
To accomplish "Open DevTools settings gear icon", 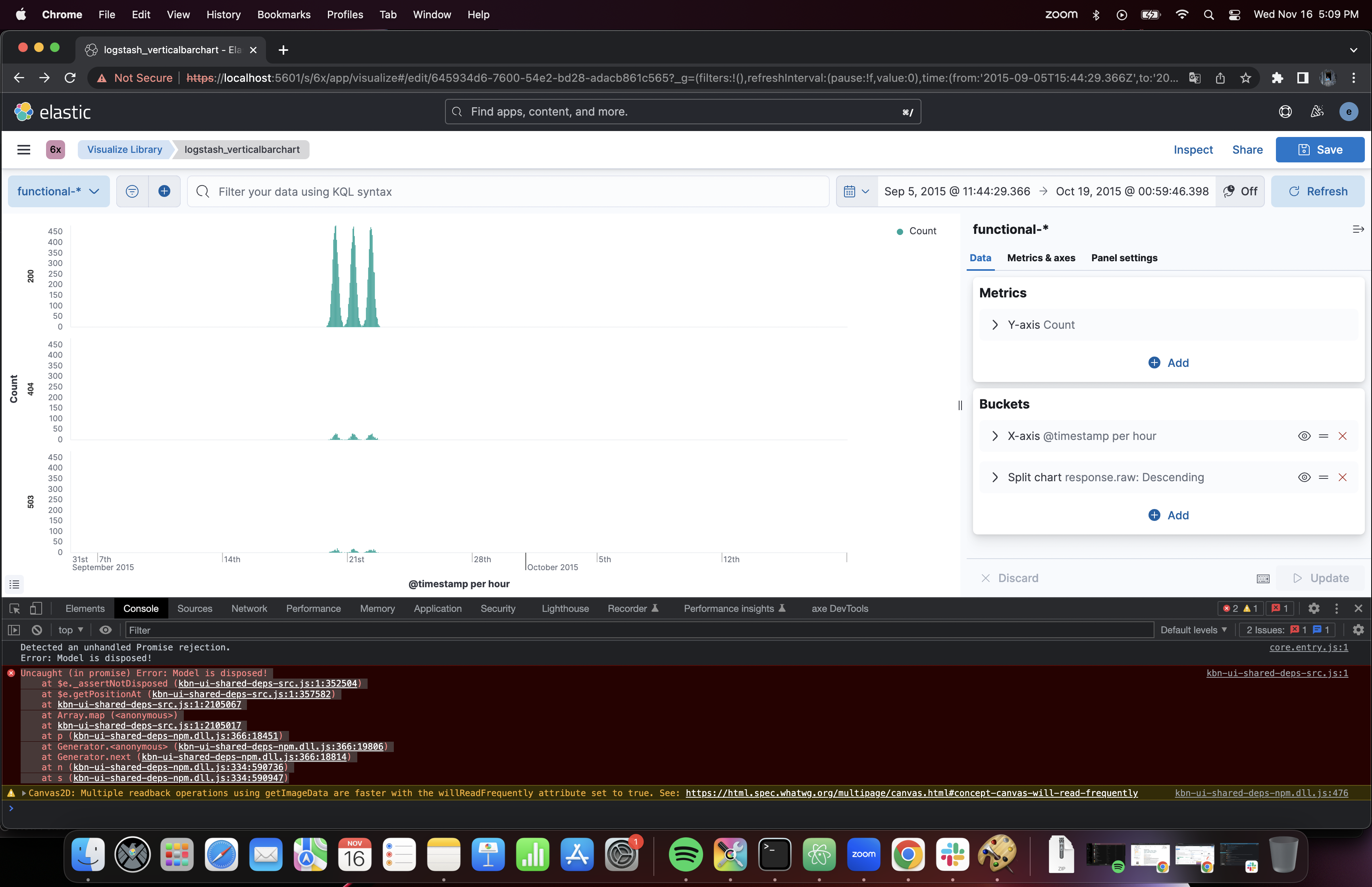I will 1313,608.
